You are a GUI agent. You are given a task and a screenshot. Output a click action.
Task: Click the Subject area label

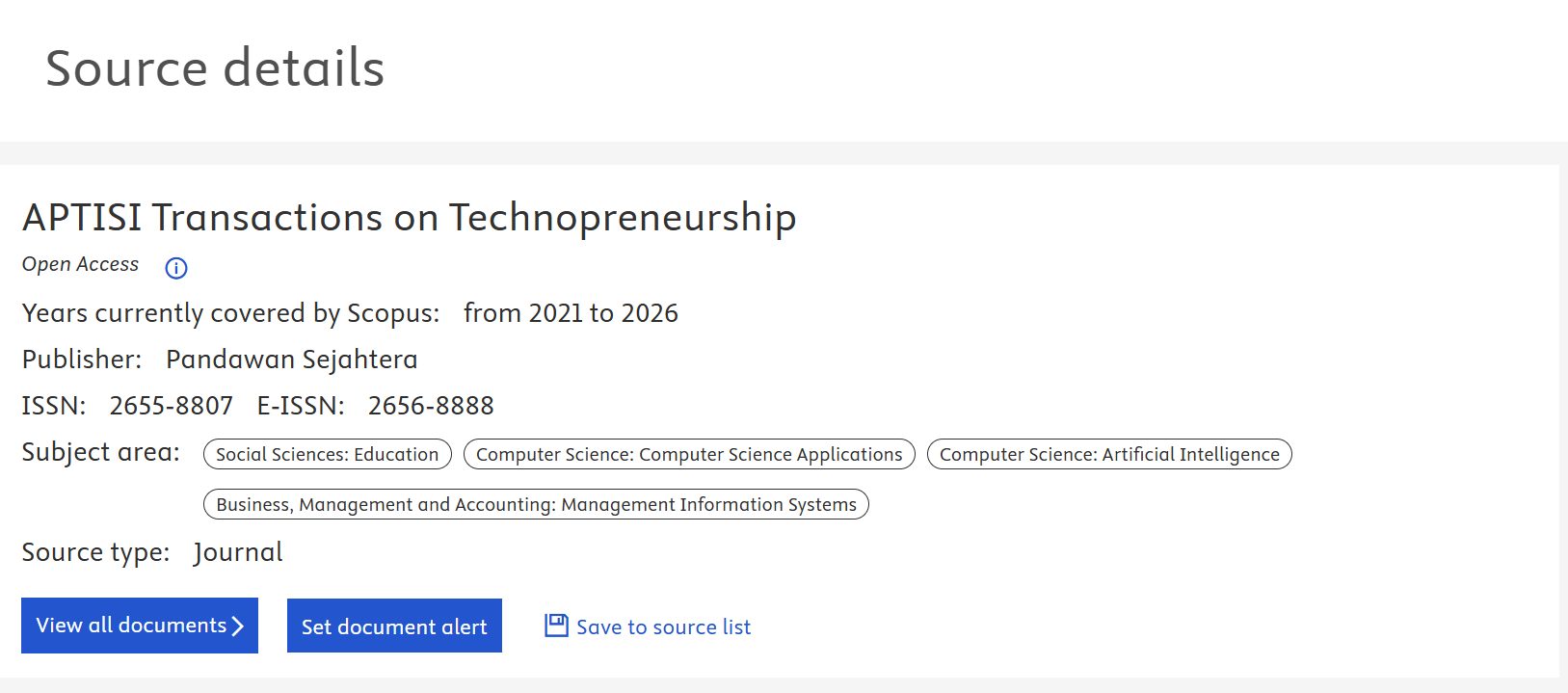(101, 452)
